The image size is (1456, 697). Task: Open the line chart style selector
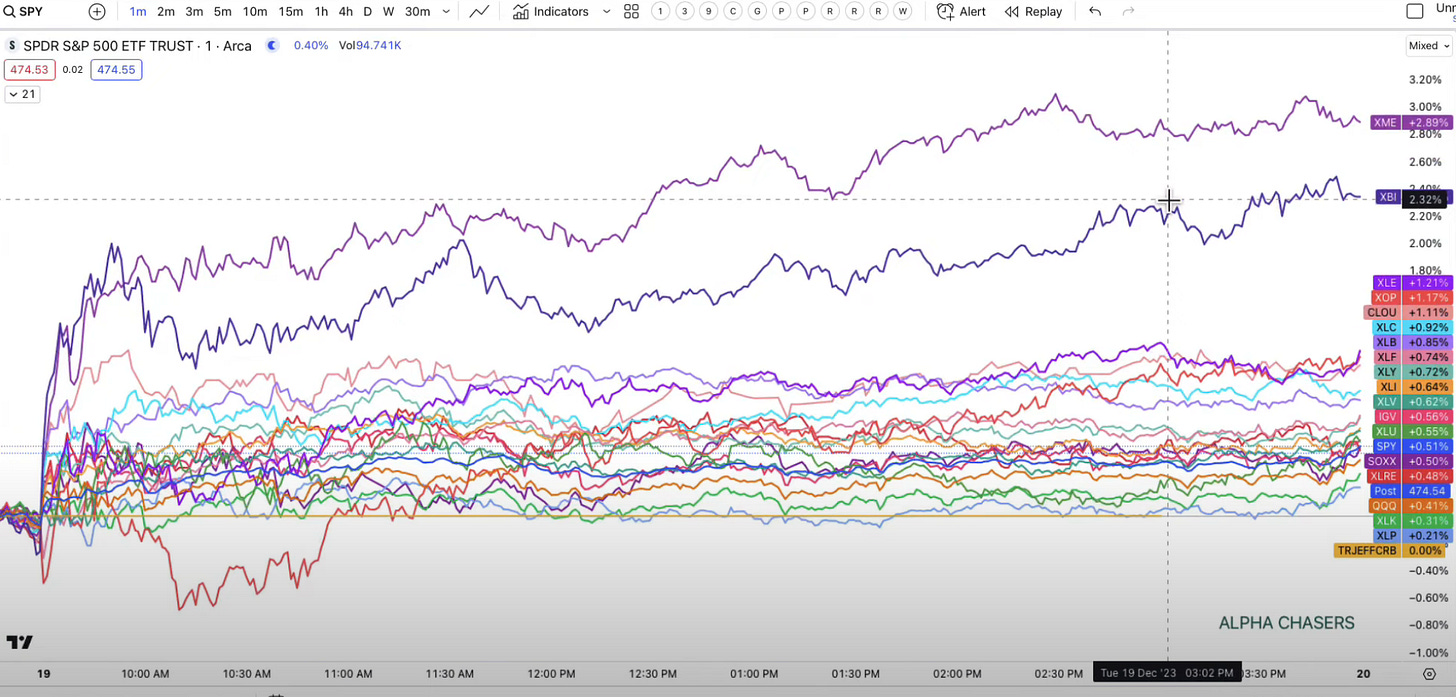(479, 12)
